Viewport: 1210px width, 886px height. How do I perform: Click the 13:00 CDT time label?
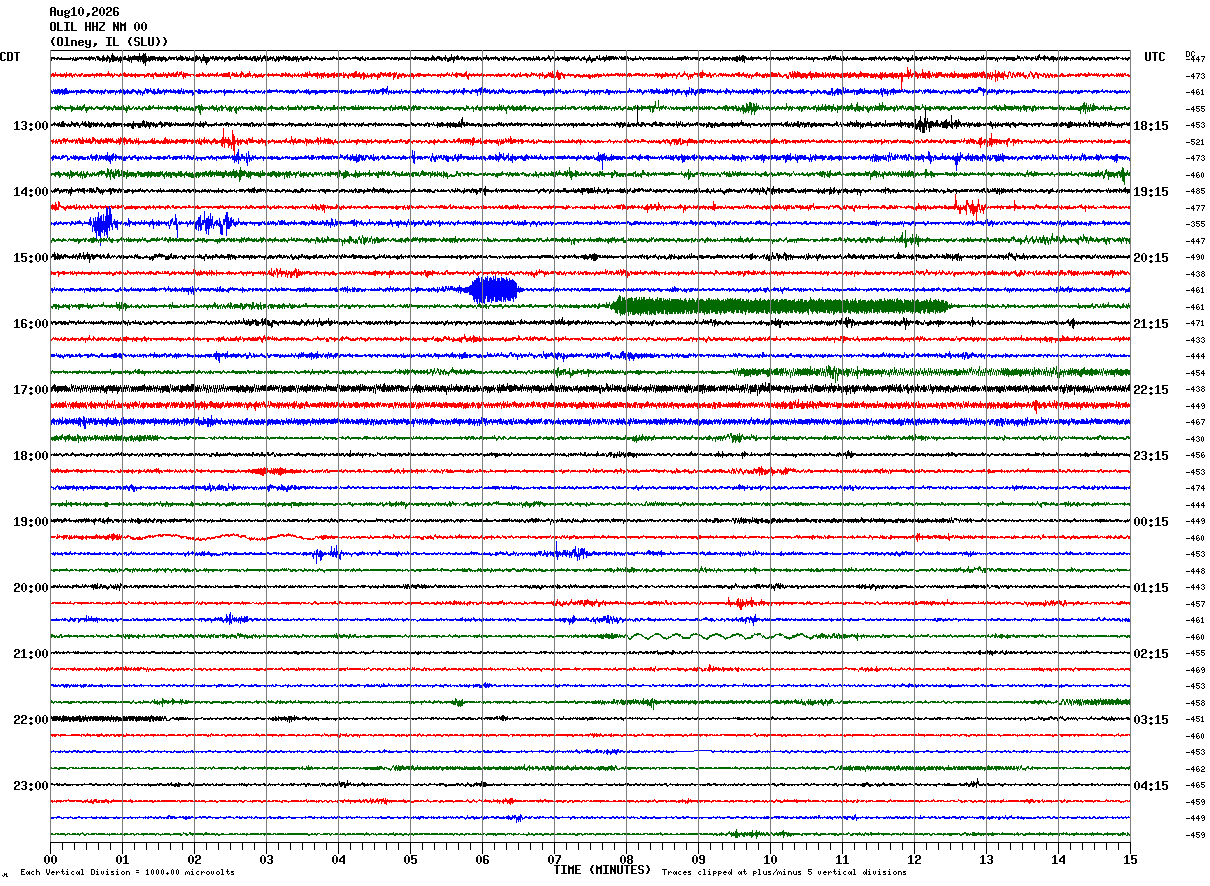click(x=30, y=126)
